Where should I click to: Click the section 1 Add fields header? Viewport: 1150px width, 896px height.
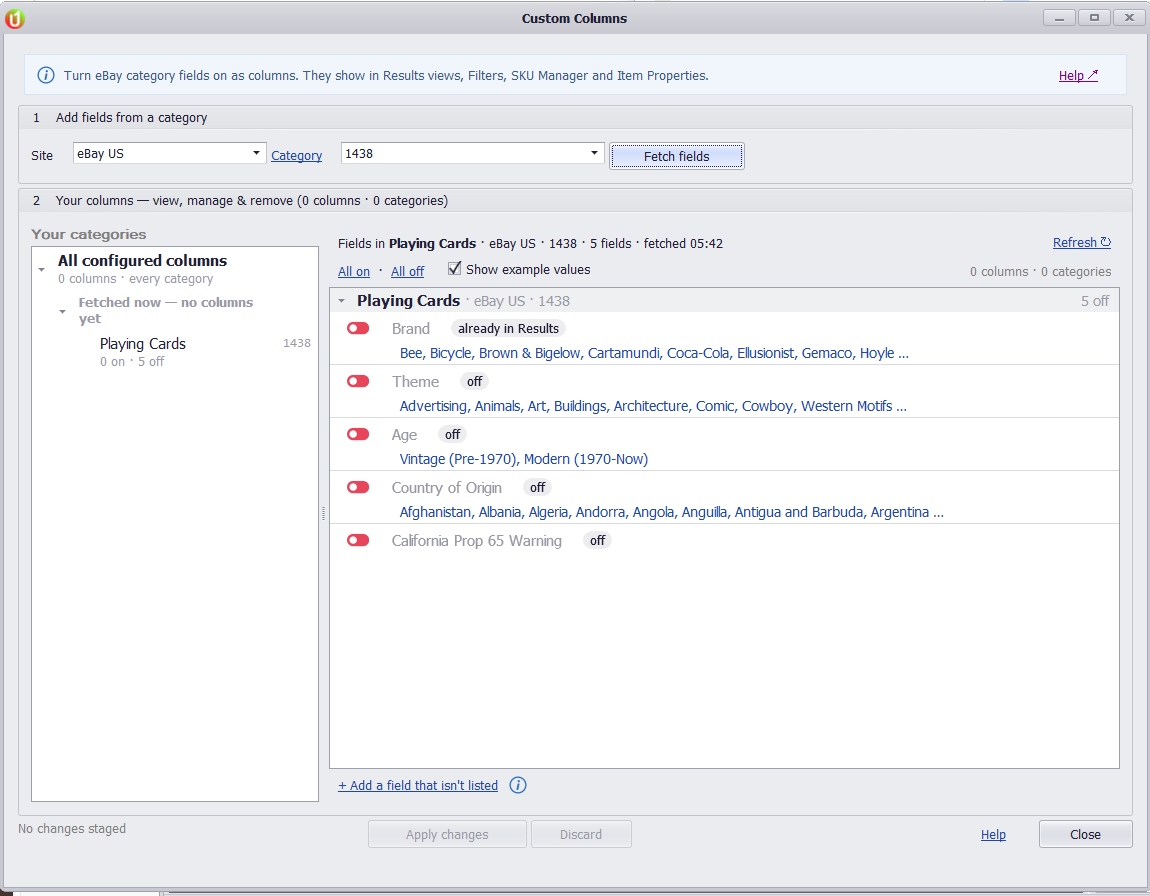(x=576, y=117)
